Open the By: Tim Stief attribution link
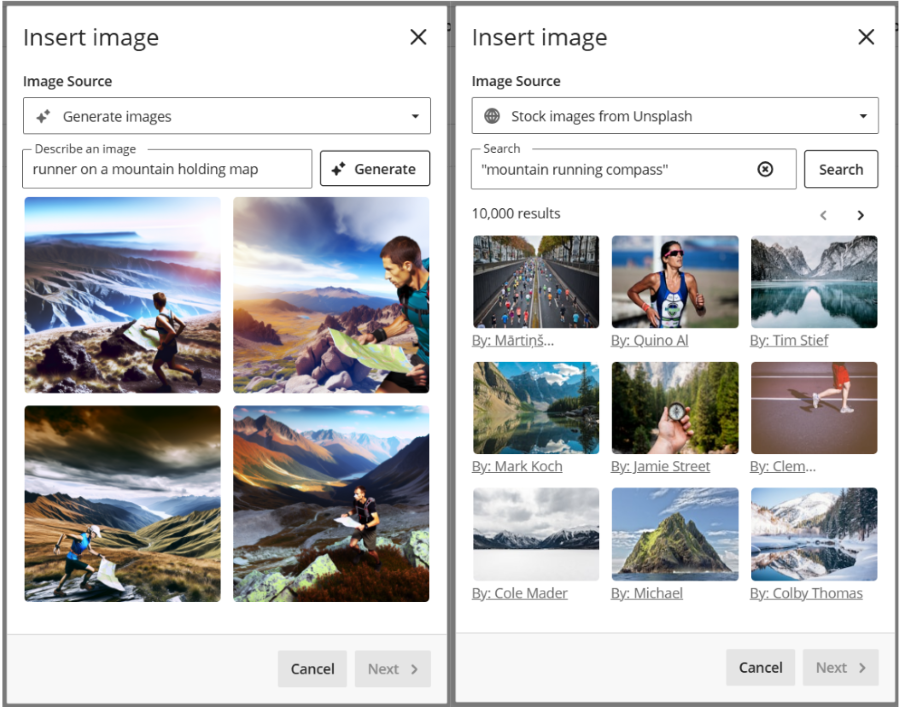The width and height of the screenshot is (900, 707). pos(789,341)
